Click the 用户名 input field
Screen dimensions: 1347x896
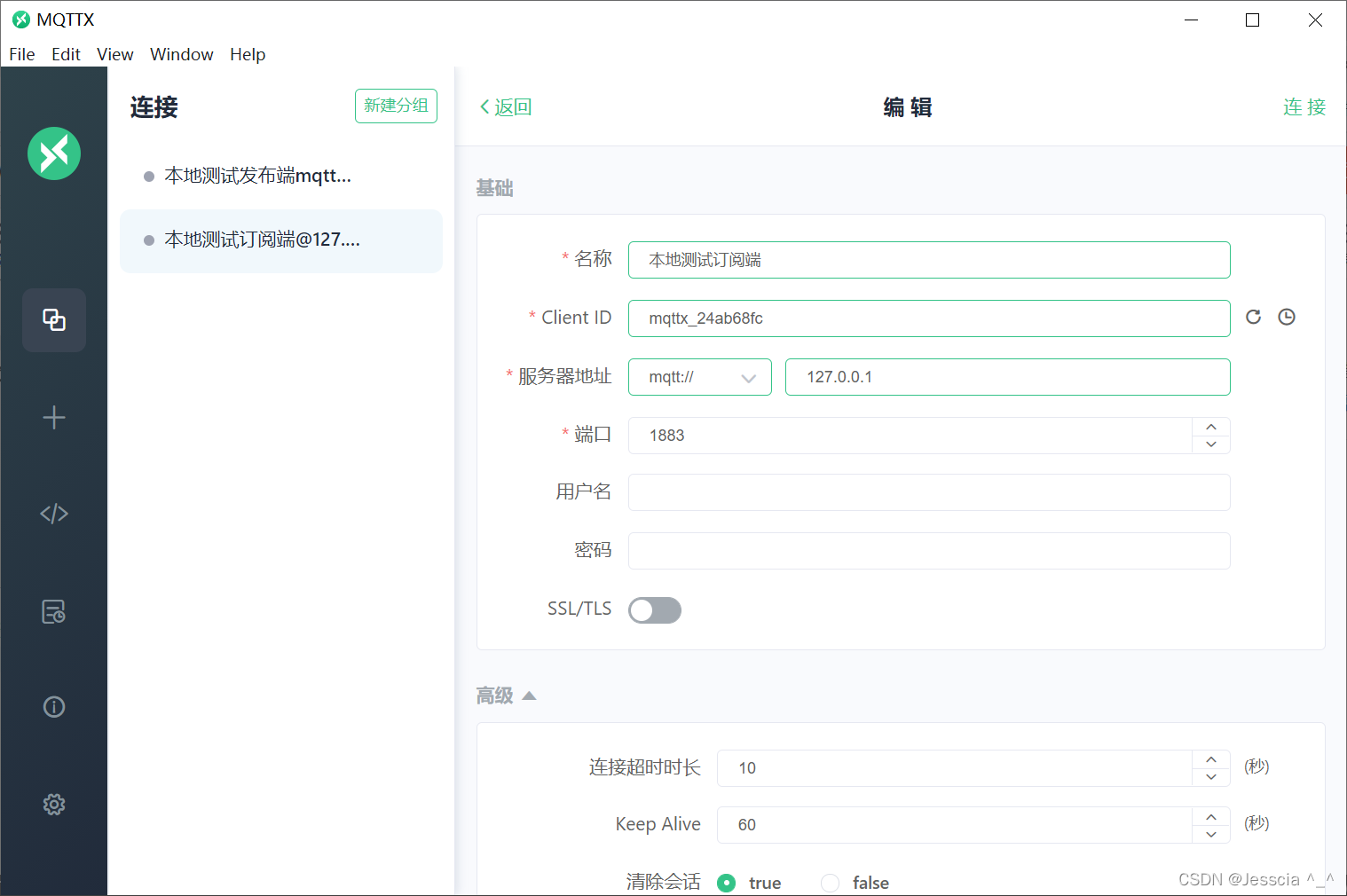click(929, 492)
